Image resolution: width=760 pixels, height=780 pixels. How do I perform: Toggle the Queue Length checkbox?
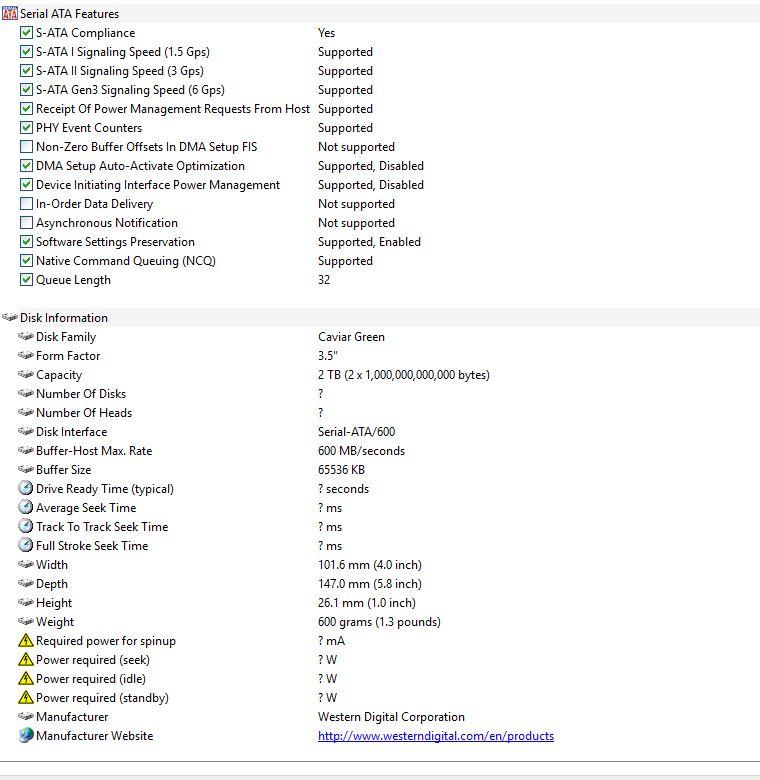26,280
